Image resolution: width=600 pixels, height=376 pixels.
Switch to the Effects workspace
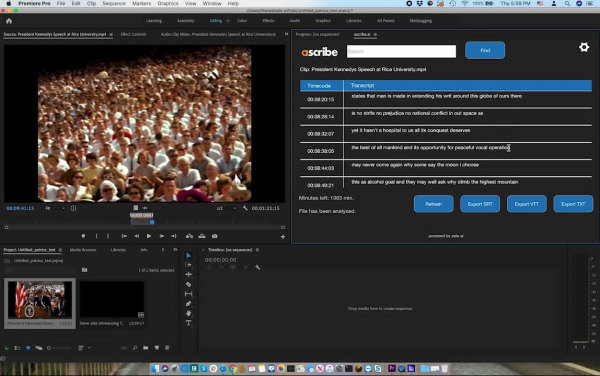268,21
